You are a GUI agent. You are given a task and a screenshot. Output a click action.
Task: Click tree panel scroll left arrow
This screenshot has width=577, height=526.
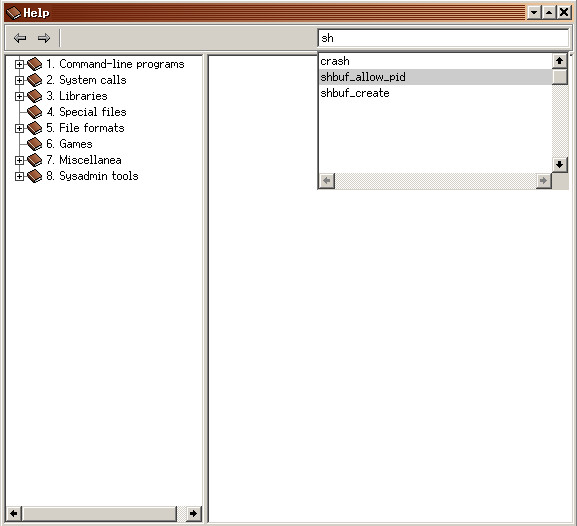point(14,513)
